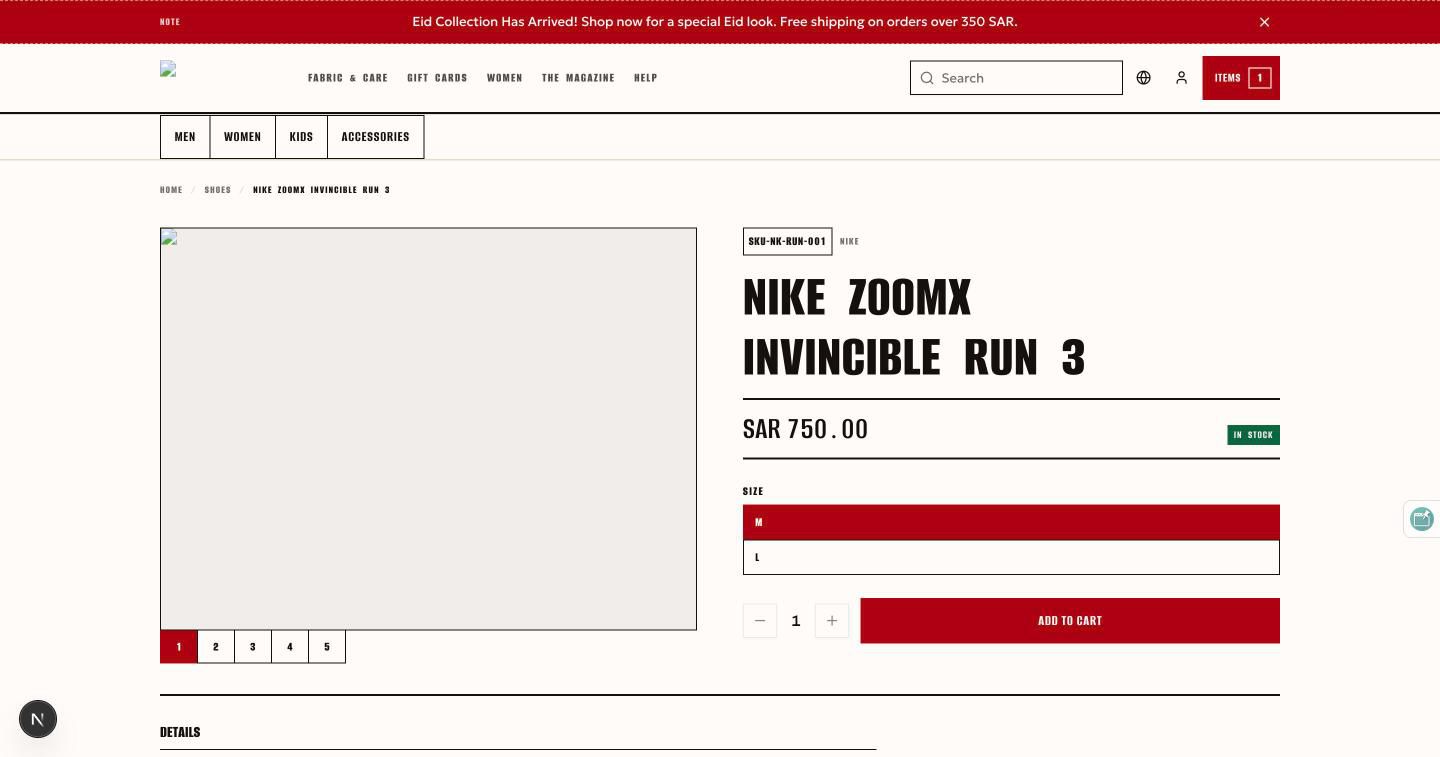Open the Next.js dev tools badge

pos(38,719)
